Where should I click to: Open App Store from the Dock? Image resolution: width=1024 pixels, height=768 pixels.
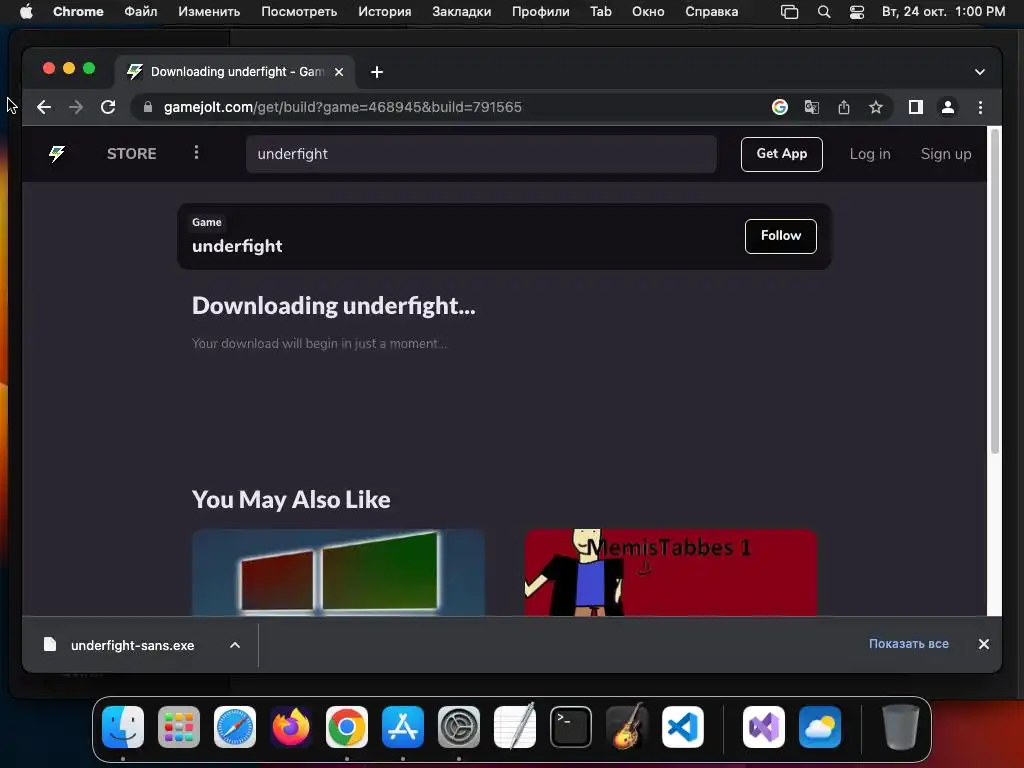click(403, 727)
